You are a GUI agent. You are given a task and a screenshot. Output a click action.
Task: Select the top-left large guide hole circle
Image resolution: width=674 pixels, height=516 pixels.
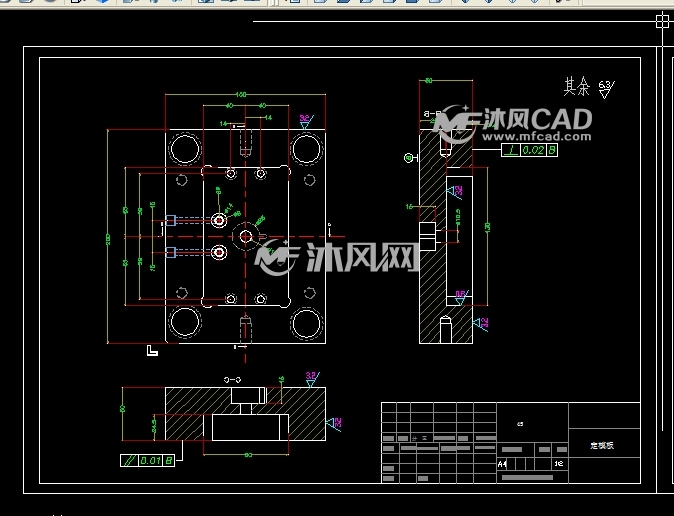click(185, 149)
